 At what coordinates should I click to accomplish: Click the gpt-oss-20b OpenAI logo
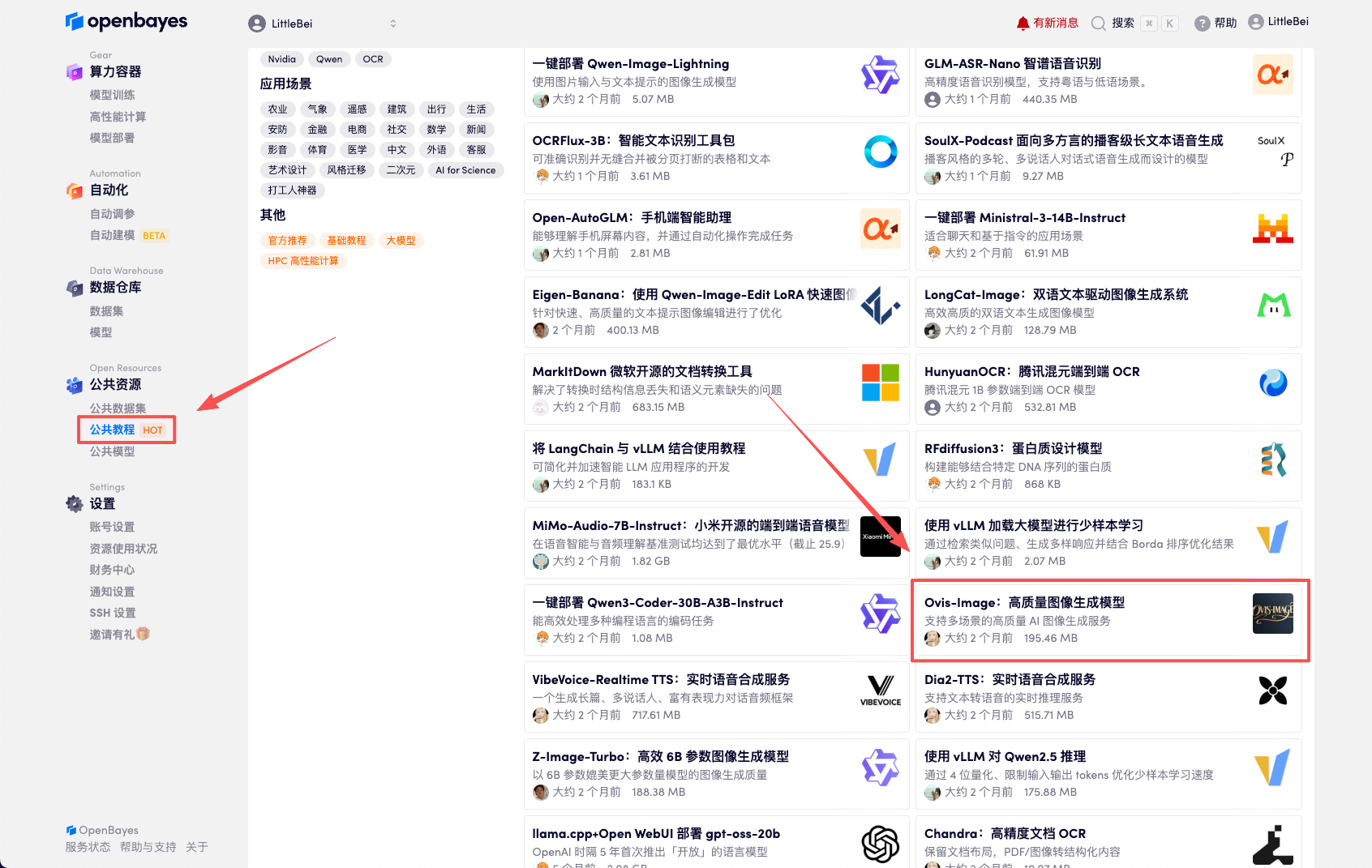pos(881,844)
